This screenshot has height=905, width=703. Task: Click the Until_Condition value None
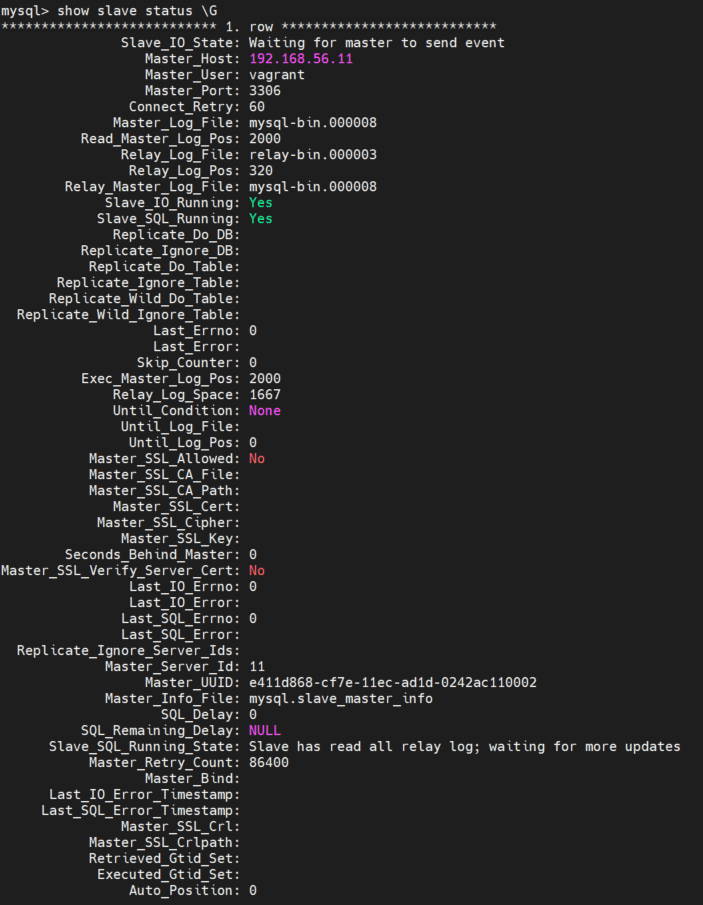[265, 410]
